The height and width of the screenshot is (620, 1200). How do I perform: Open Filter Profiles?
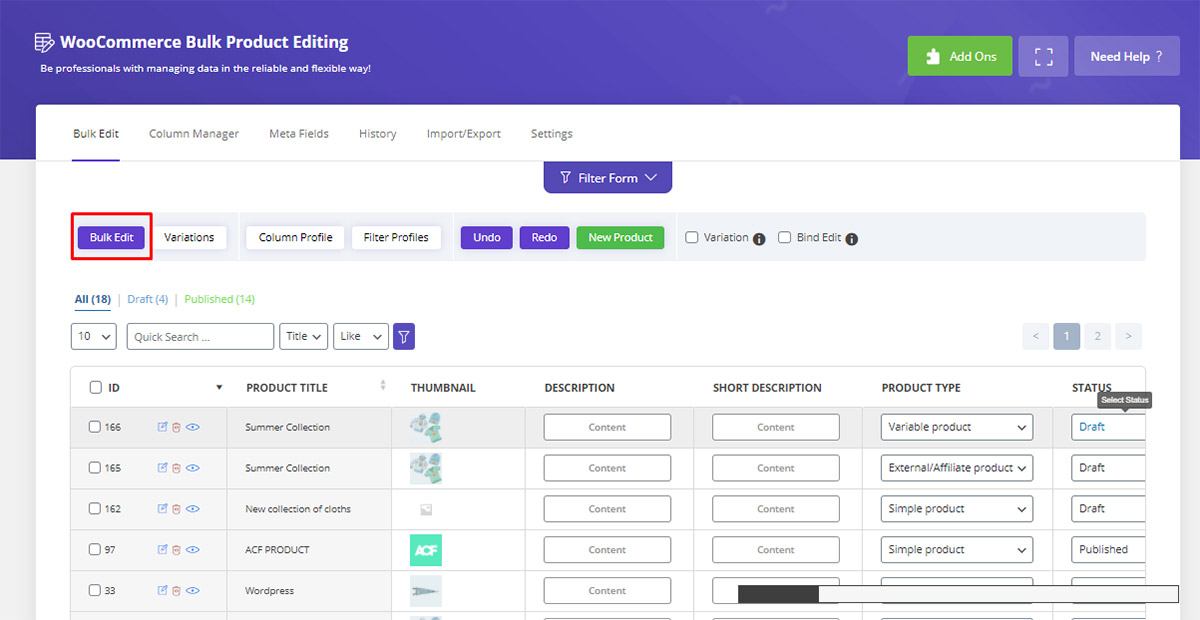pyautogui.click(x=396, y=238)
